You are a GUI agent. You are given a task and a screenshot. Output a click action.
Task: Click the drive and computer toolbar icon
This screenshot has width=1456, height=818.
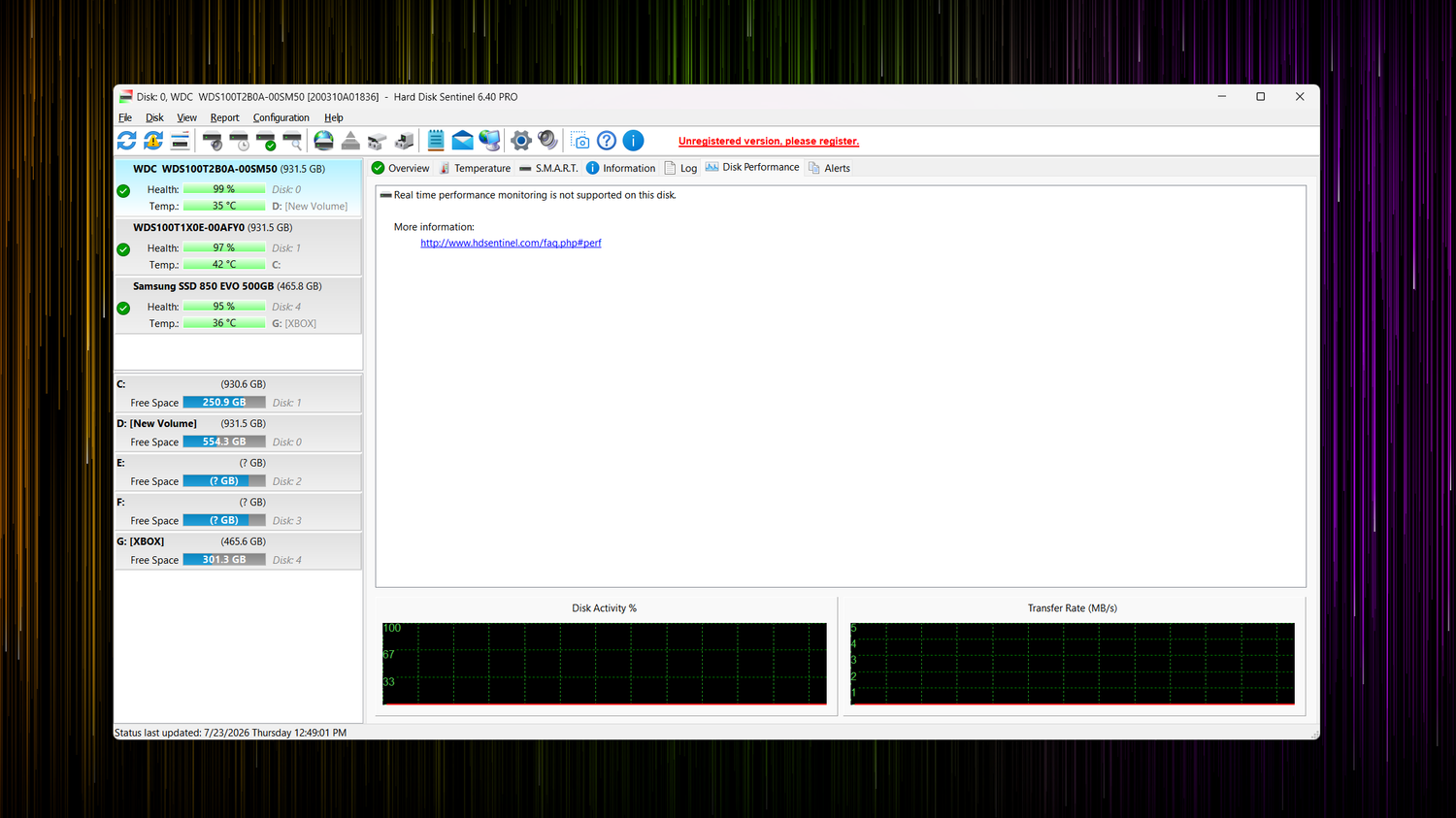(404, 141)
